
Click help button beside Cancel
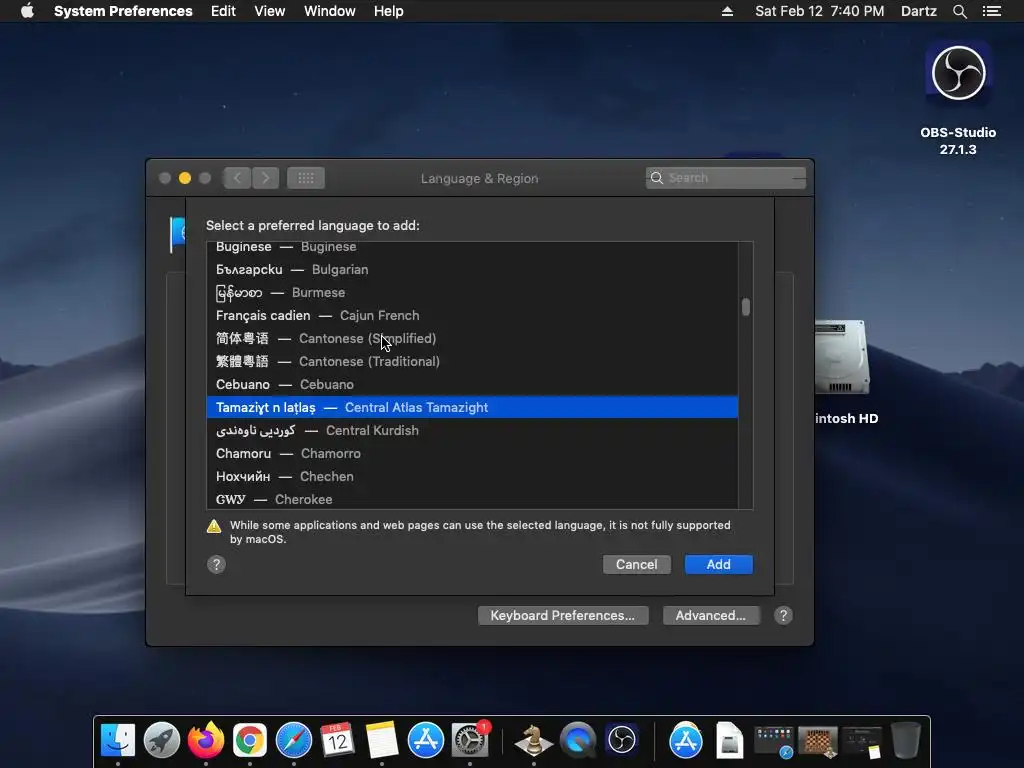point(216,564)
